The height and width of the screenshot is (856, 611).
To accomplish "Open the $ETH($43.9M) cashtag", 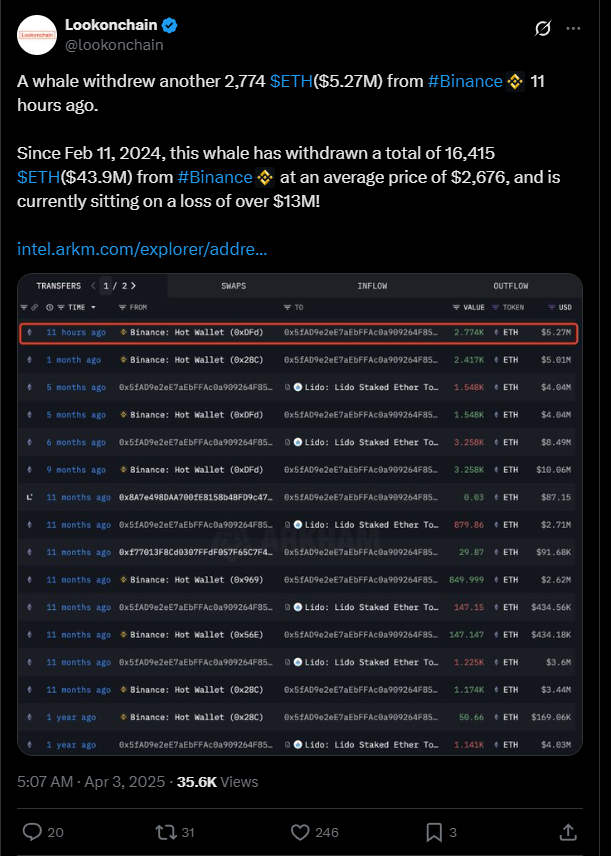I will tap(38, 177).
